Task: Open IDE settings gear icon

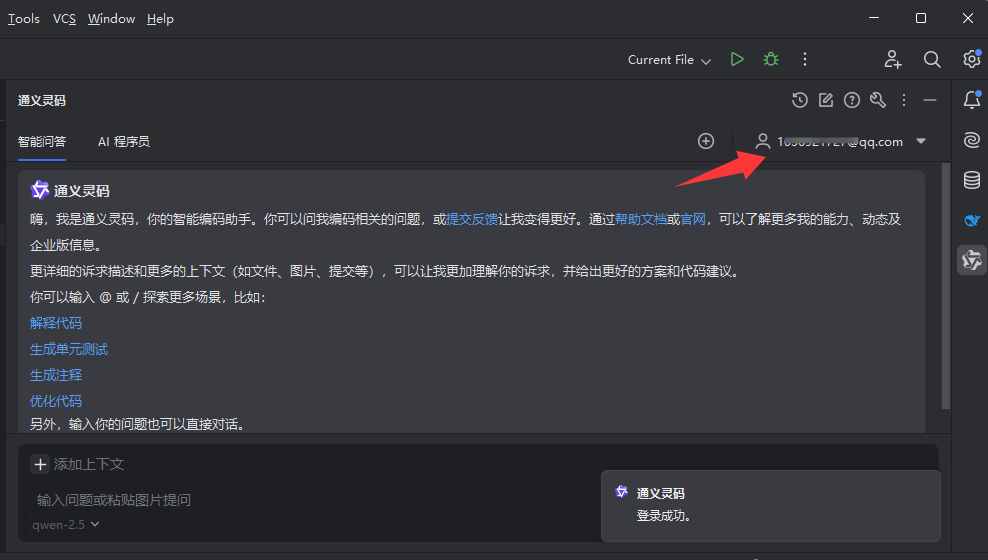Action: [x=972, y=59]
